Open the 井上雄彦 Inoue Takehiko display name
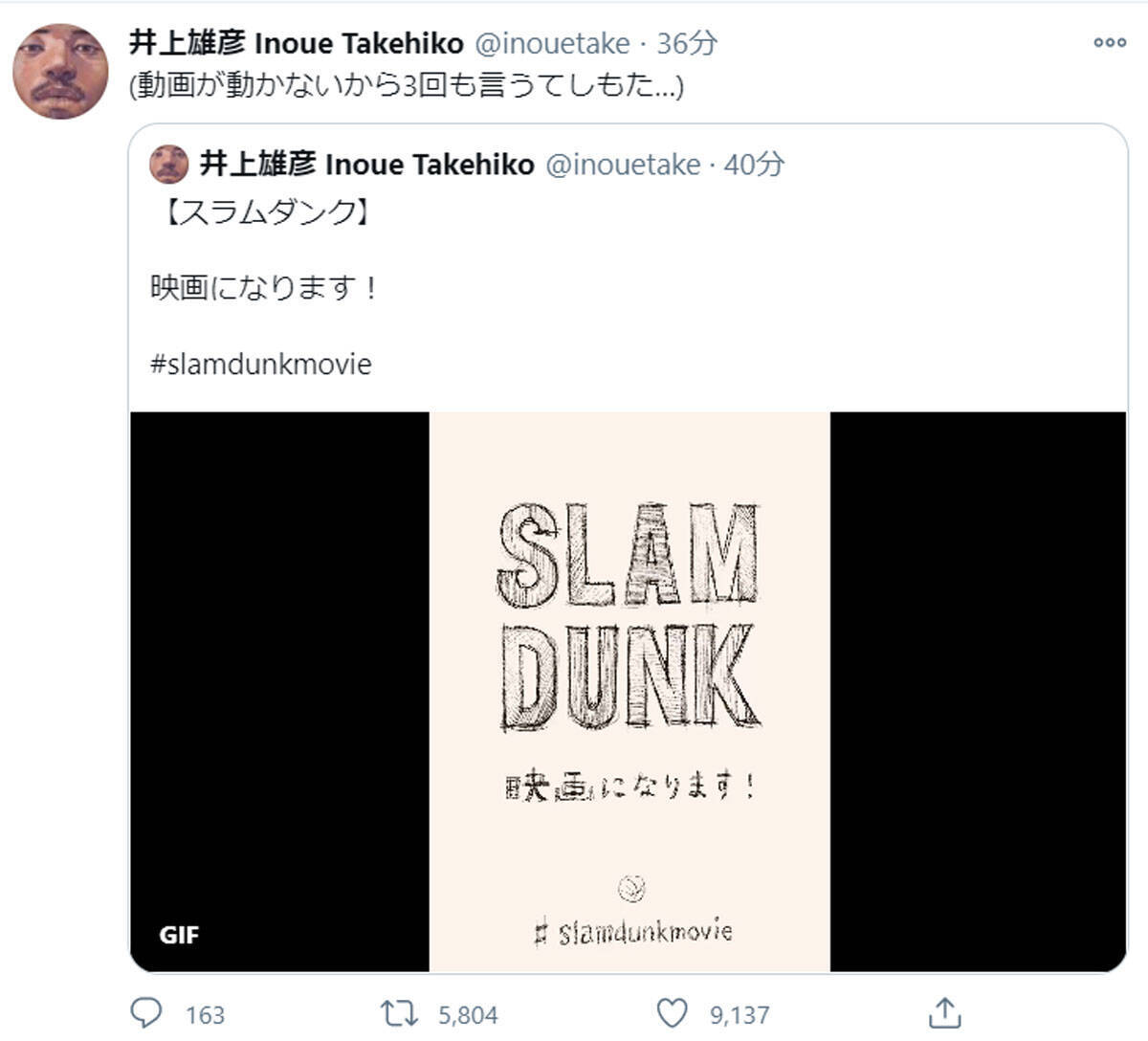Screen dimensions: 1148x1041 [297, 43]
